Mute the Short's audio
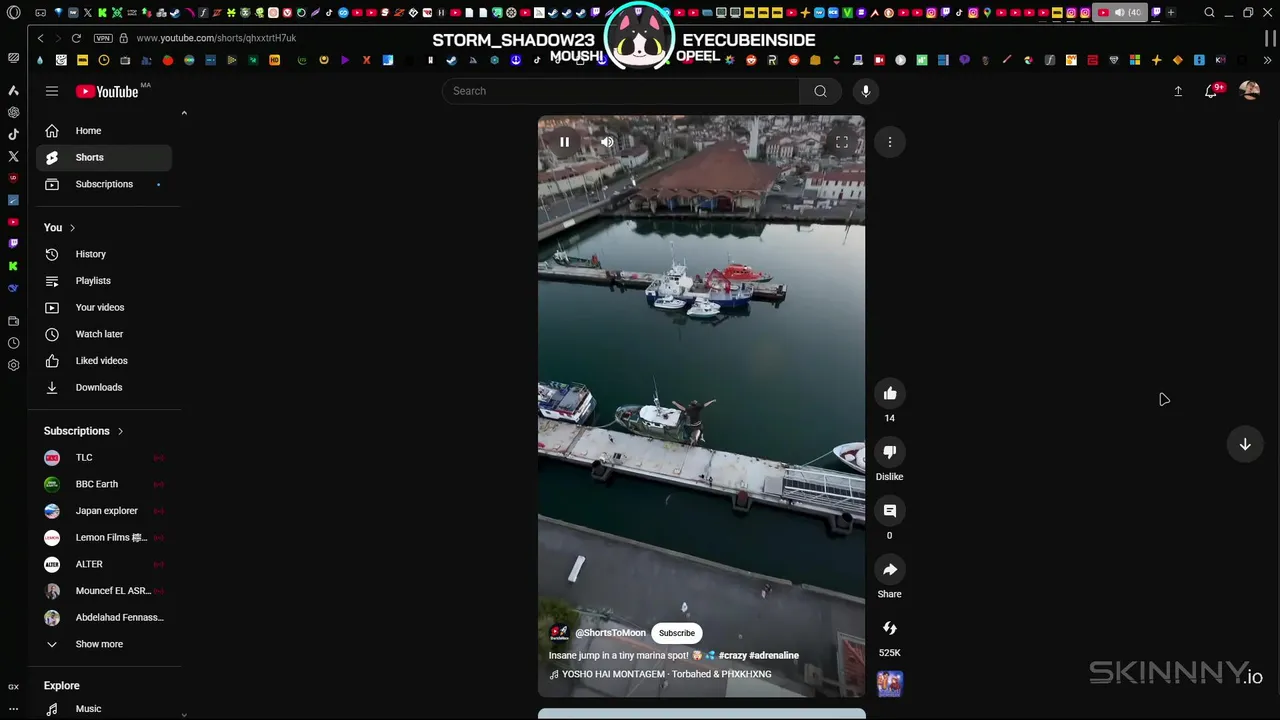 point(607,142)
